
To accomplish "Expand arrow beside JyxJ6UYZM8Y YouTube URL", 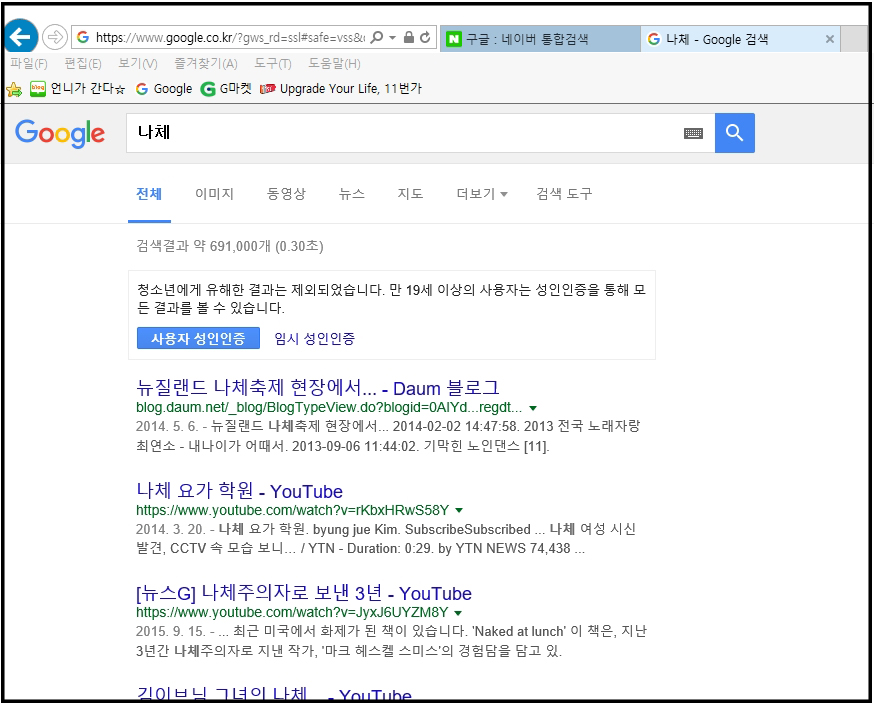I will (x=458, y=613).
